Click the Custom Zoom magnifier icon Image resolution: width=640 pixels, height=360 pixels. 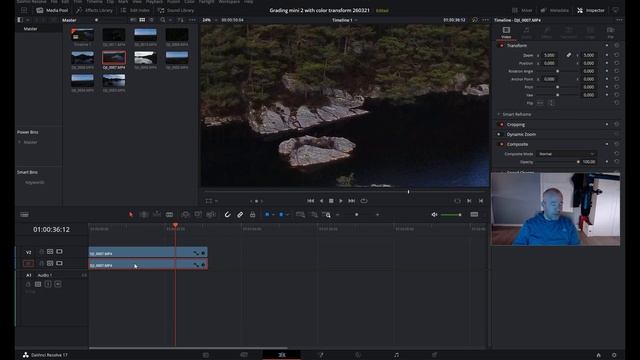pyautogui.click(x=327, y=215)
